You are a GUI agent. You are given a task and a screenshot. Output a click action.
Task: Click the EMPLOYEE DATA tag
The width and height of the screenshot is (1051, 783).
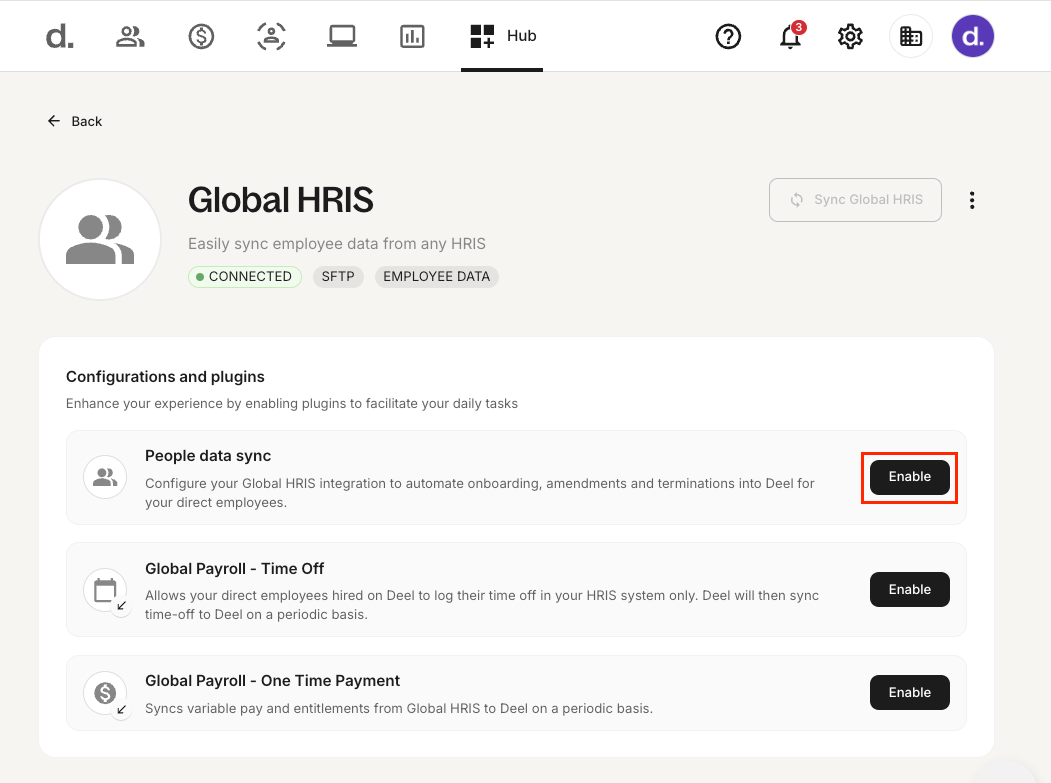(x=436, y=277)
